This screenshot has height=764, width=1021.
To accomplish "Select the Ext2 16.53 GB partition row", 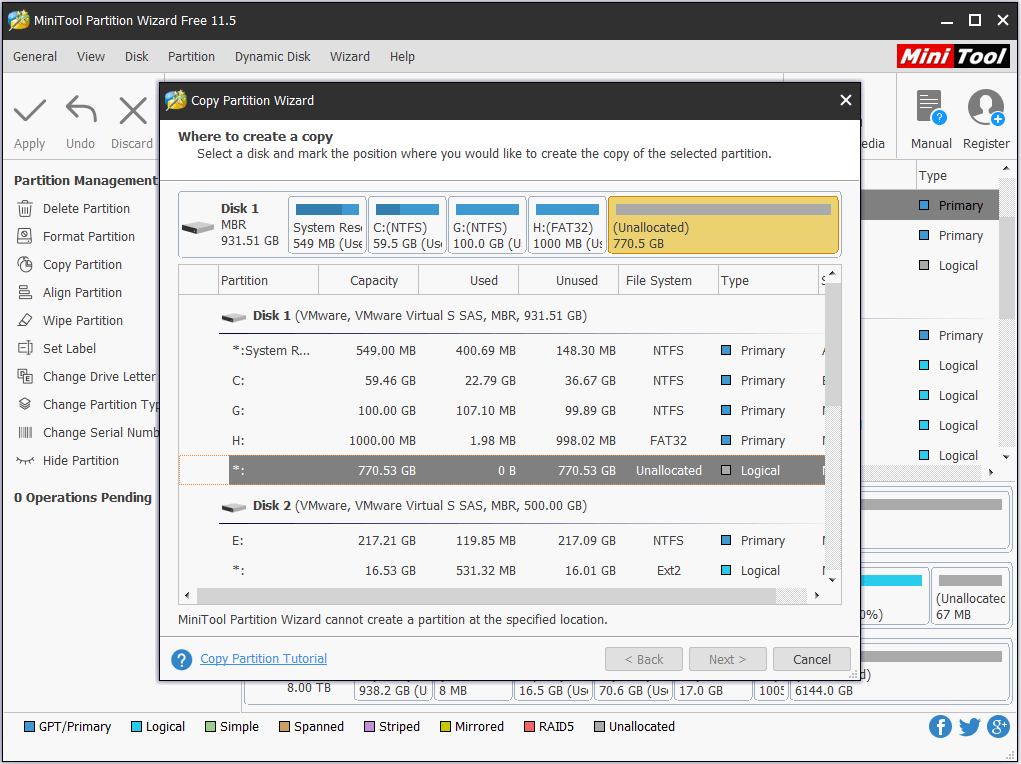I will [501, 571].
